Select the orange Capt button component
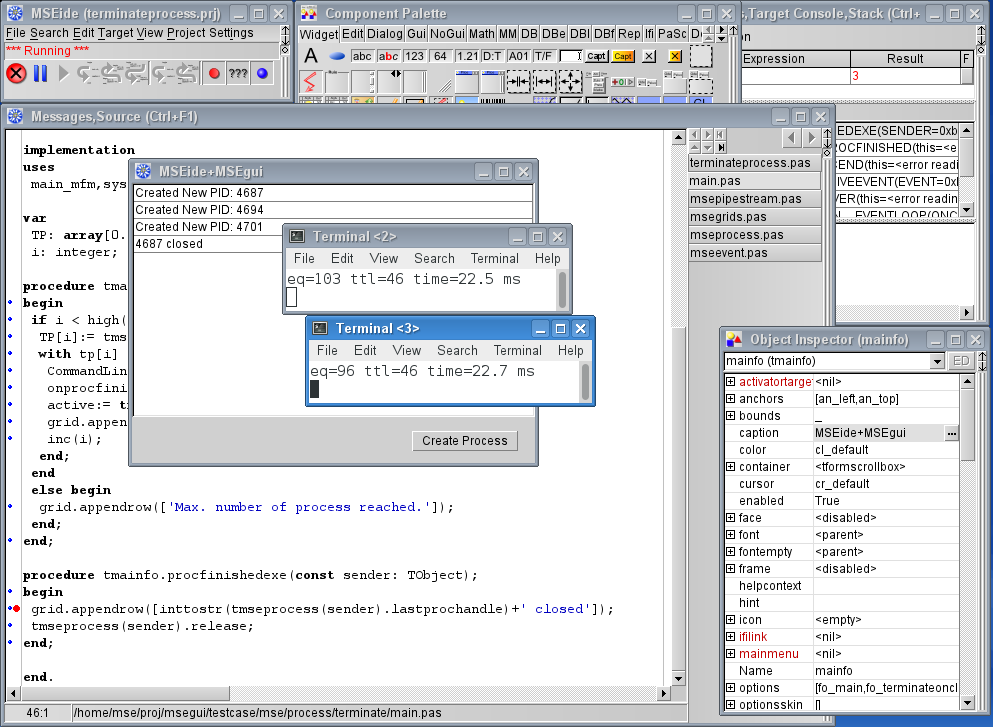 (623, 56)
